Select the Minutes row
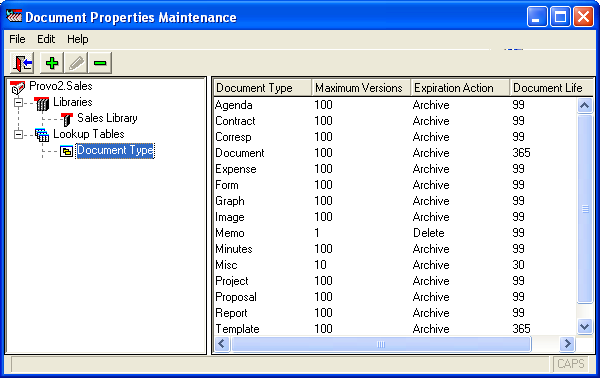Viewport: 600px width, 378px height. pos(395,249)
